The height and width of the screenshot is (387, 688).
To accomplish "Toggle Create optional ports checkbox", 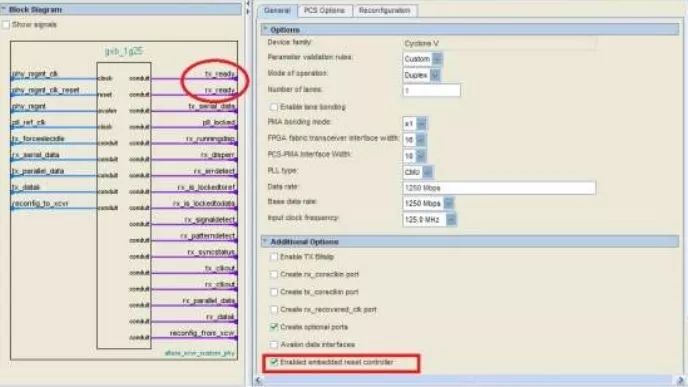I will pos(274,327).
